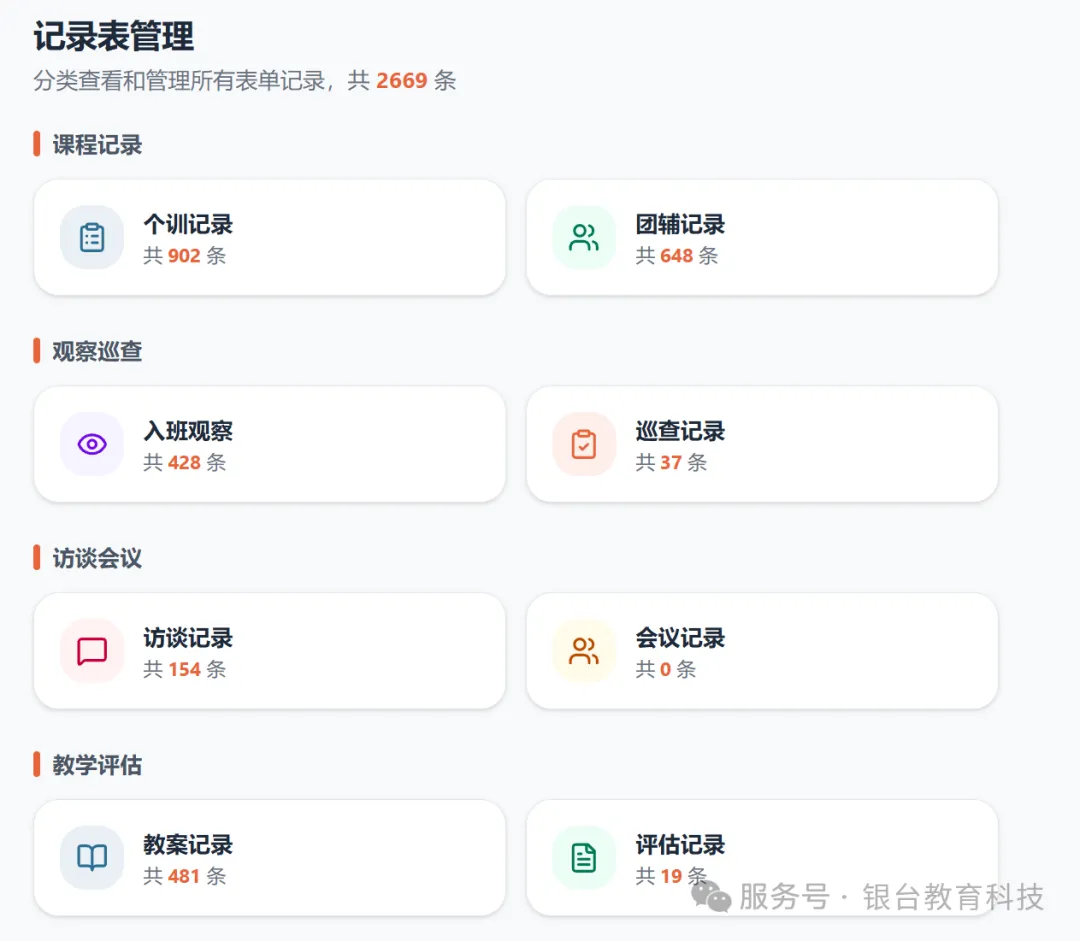The image size is (1080, 941).
Task: Open the 教案记录 card
Action: pos(269,858)
